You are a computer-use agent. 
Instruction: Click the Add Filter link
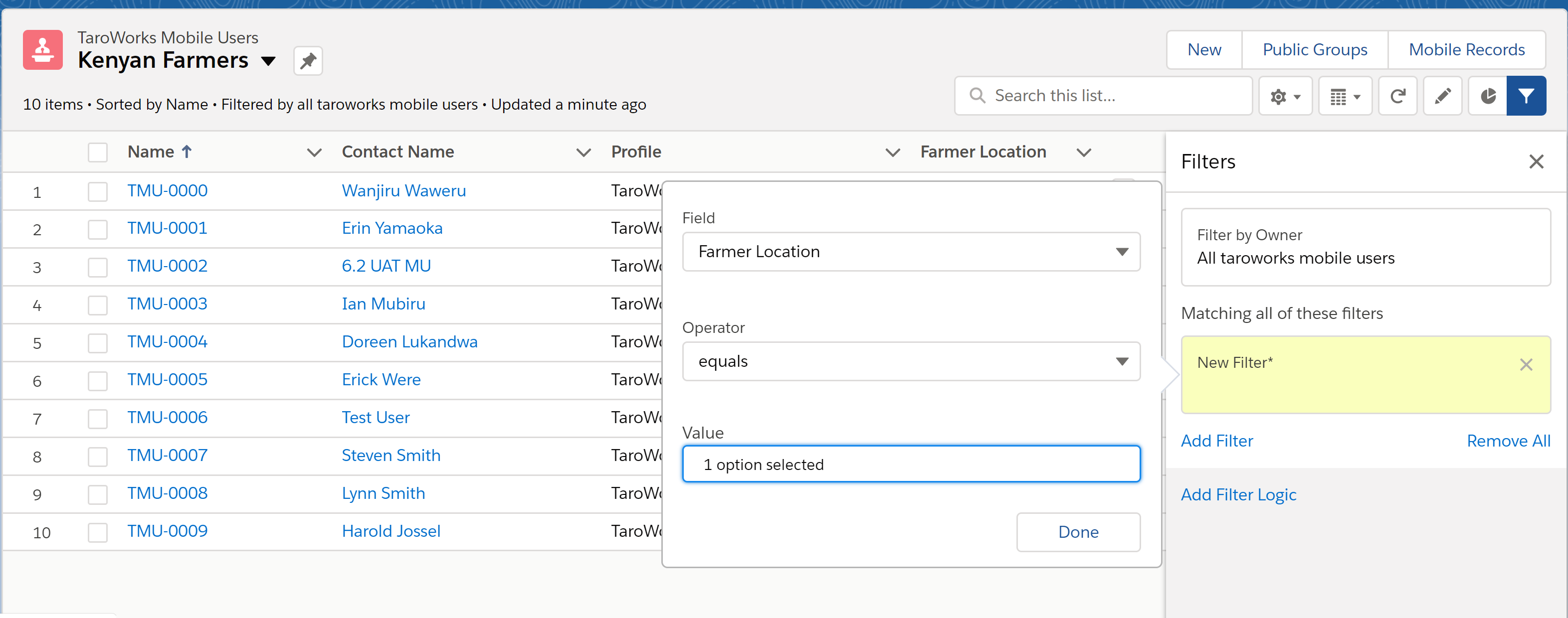click(1217, 441)
